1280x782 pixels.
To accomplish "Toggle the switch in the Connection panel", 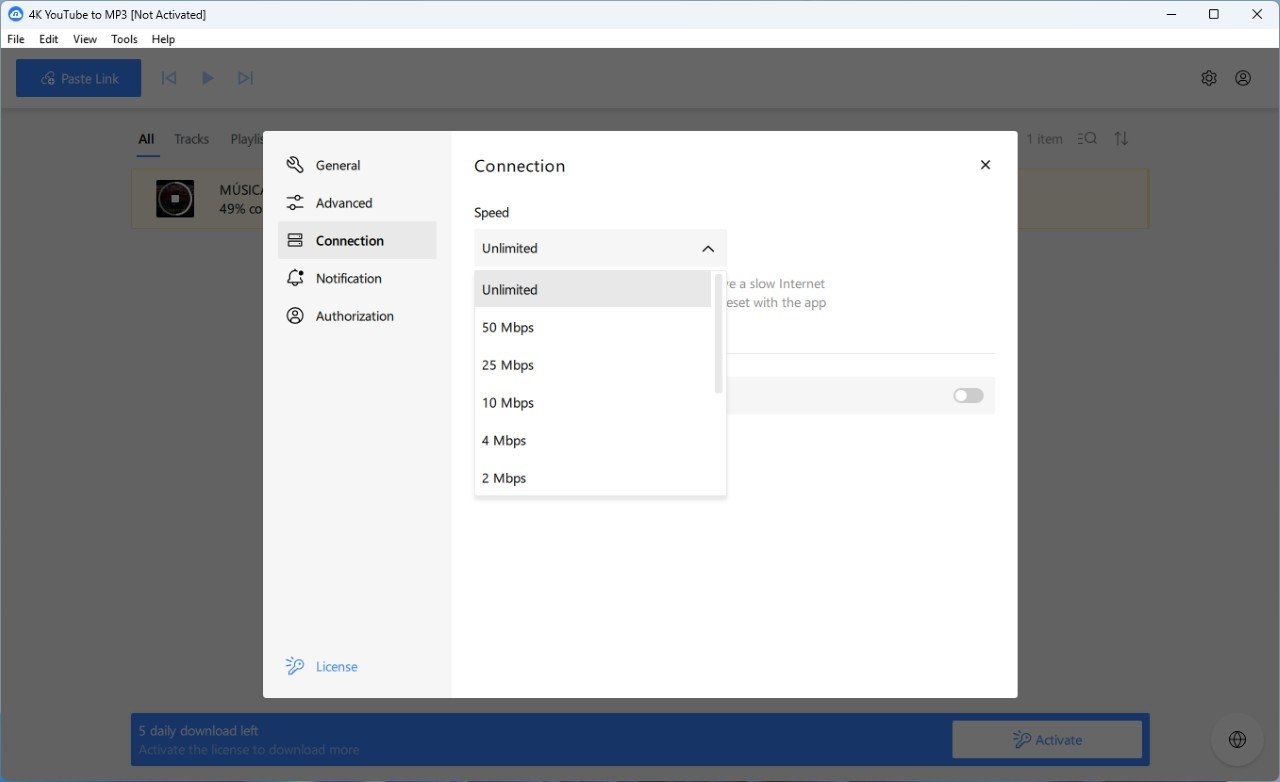I will (x=968, y=396).
